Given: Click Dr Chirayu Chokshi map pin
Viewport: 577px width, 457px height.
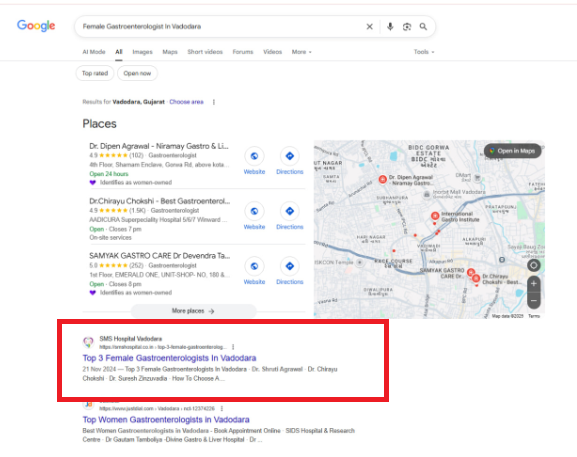Looking at the screenshot, I should point(476,278).
